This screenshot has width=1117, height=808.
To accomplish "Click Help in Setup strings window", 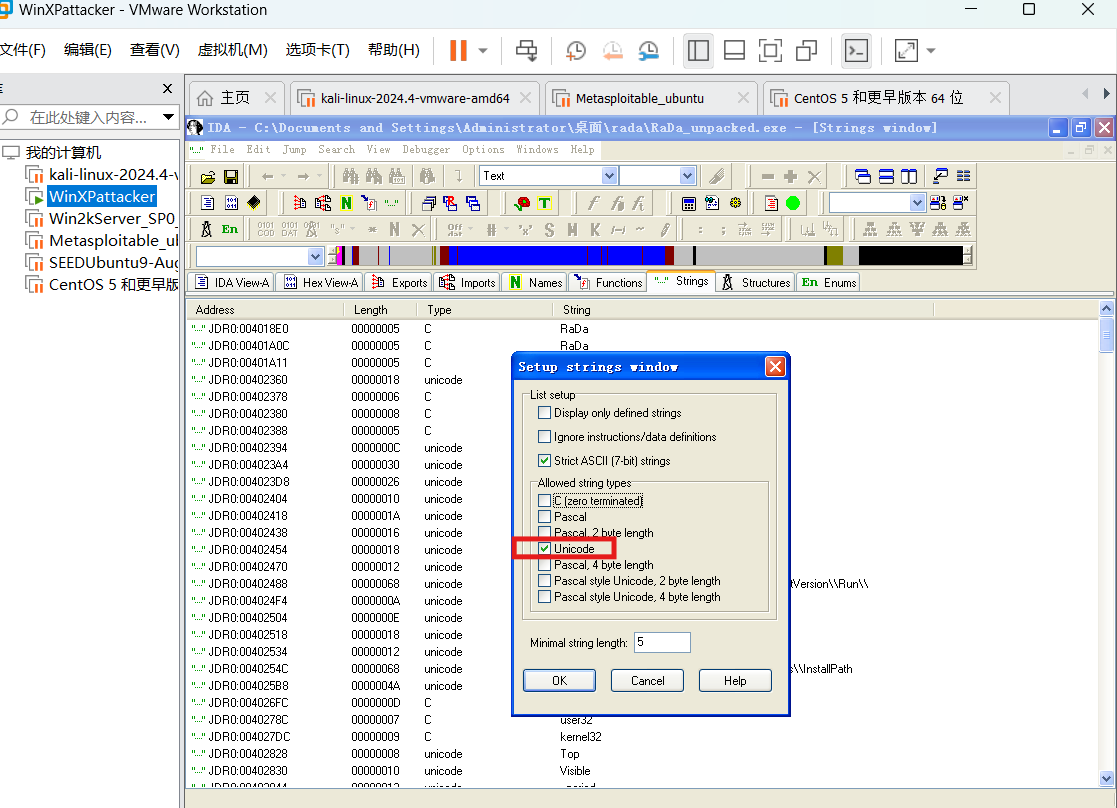I will tap(735, 680).
